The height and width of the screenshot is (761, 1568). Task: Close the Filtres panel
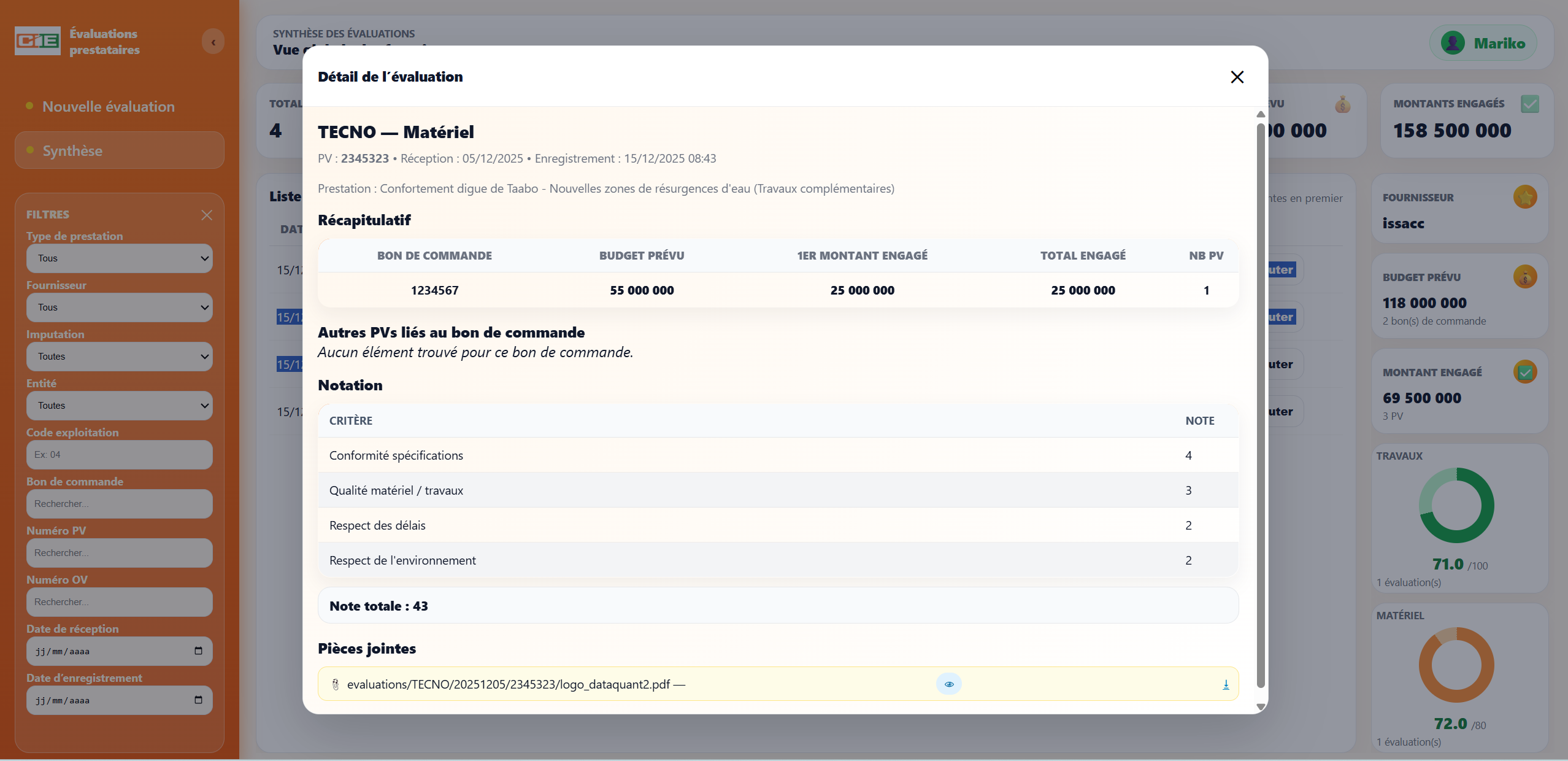click(207, 215)
